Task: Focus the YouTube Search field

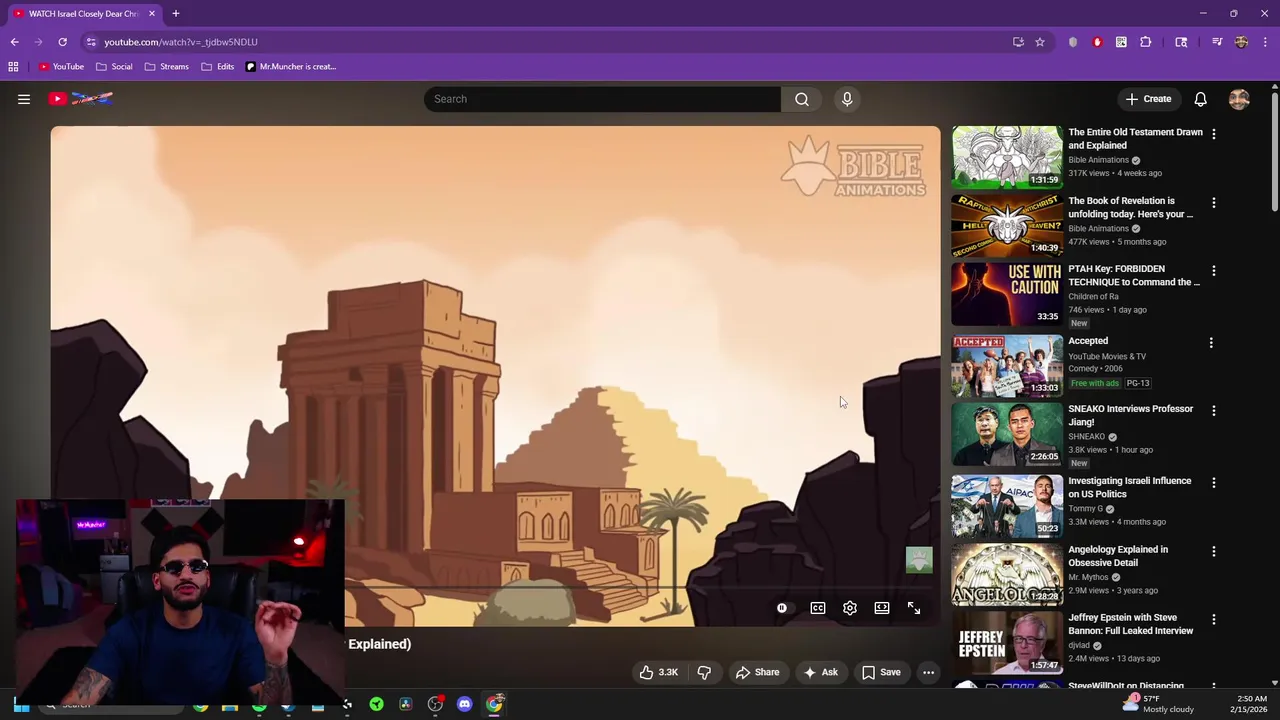Action: [x=602, y=99]
